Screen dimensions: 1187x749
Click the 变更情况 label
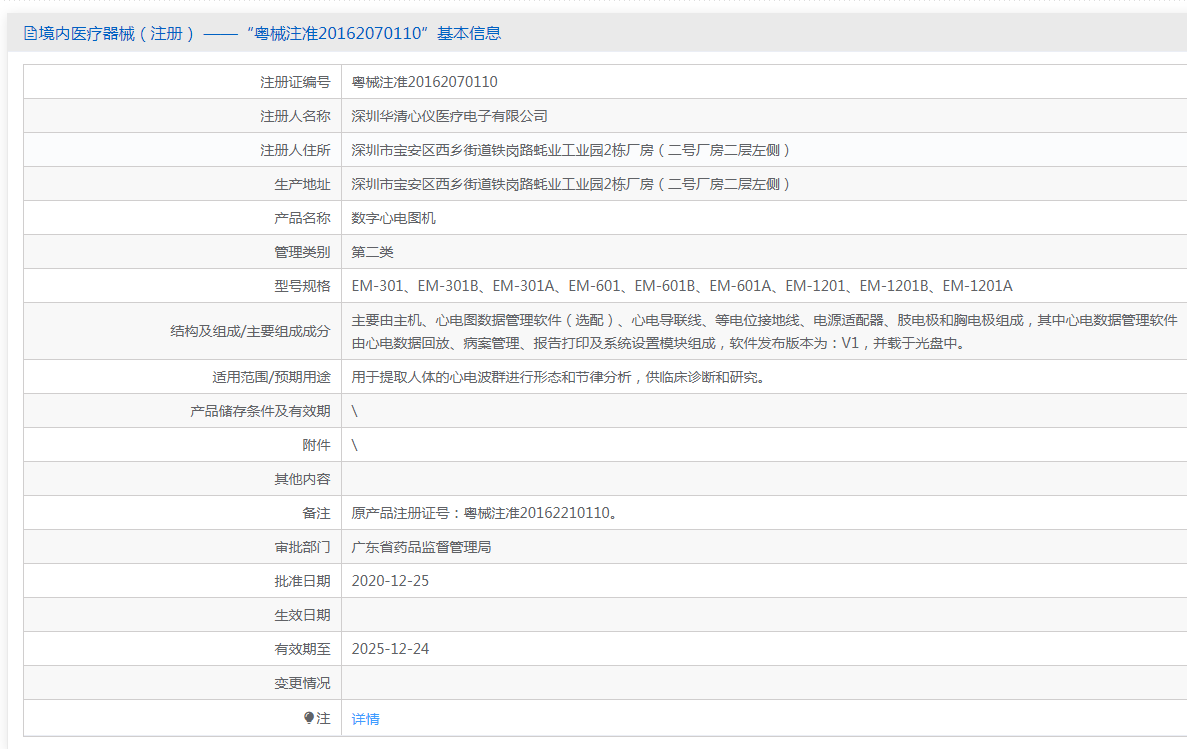click(302, 683)
